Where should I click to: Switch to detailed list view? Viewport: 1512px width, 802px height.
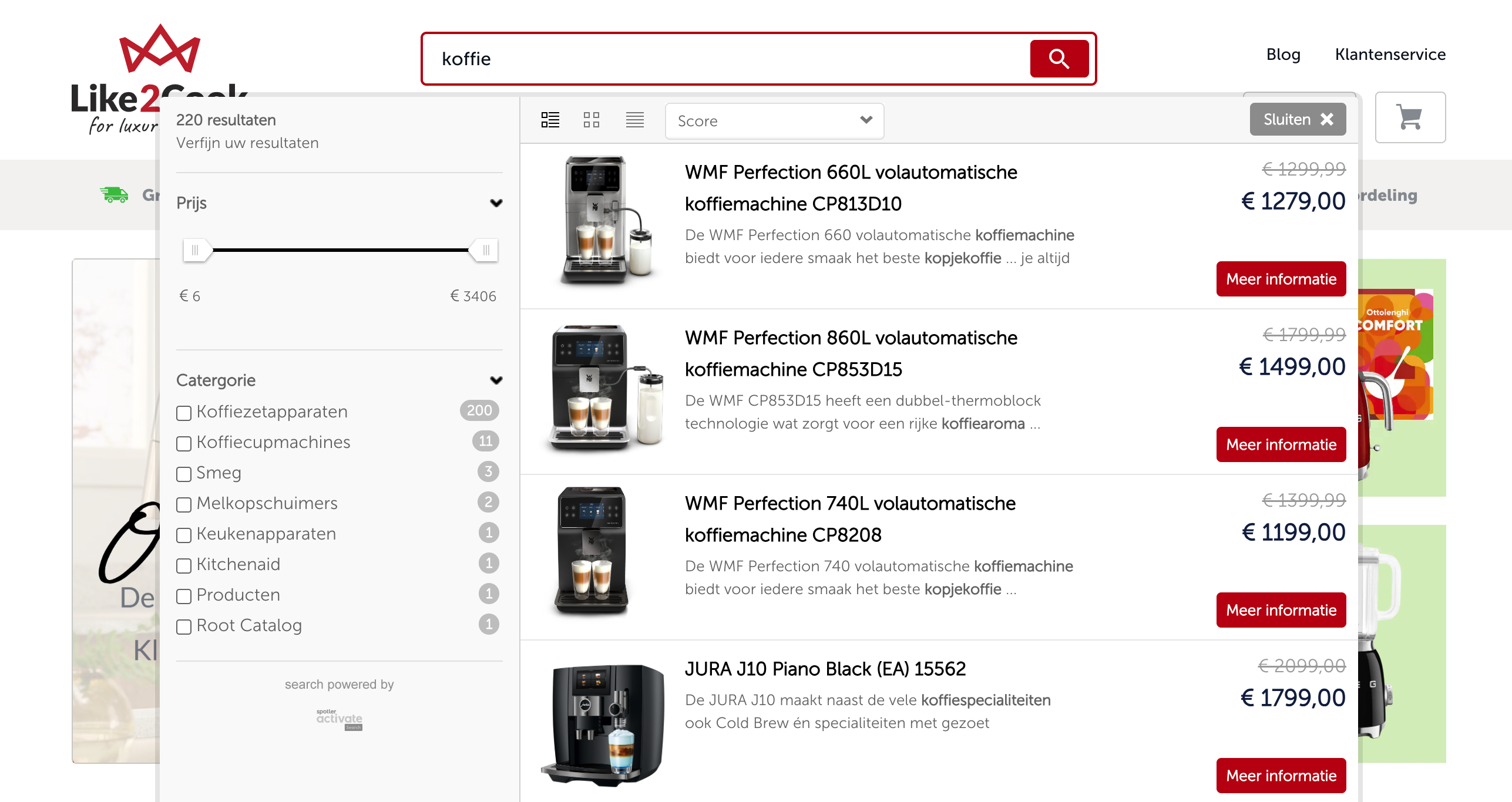(550, 120)
